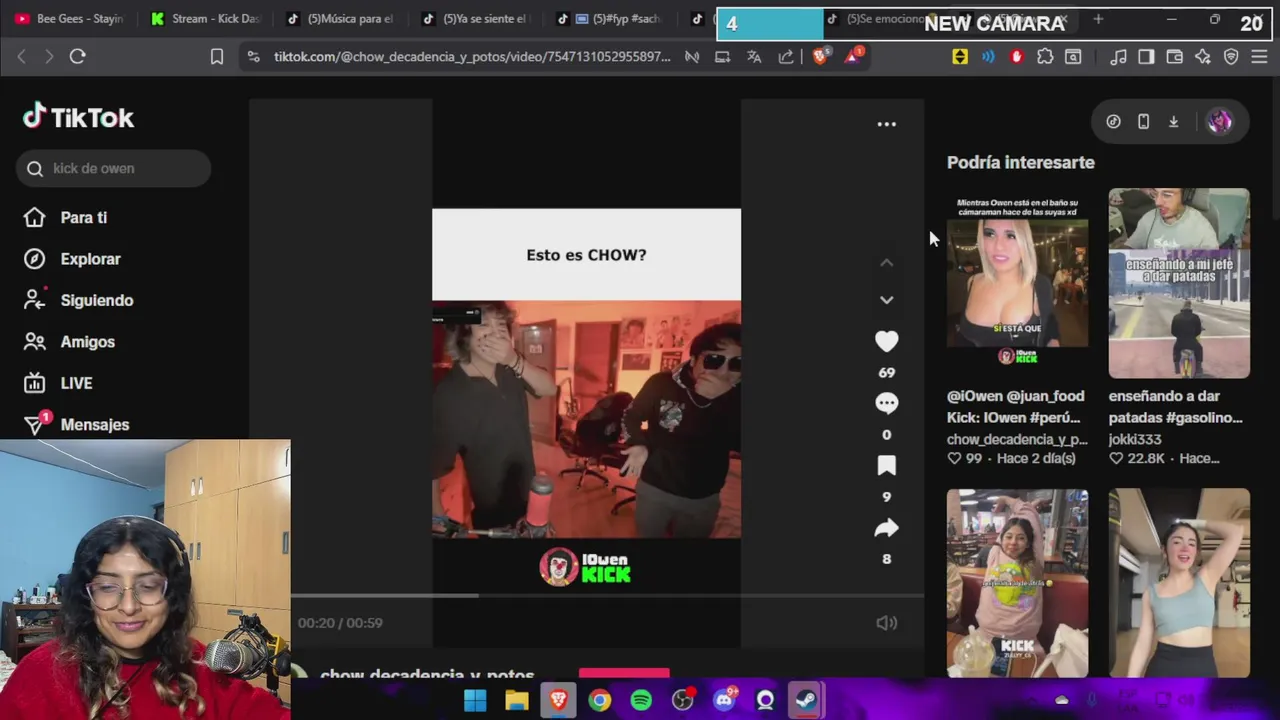Open the Brave Rewards triangle icon

[852, 57]
